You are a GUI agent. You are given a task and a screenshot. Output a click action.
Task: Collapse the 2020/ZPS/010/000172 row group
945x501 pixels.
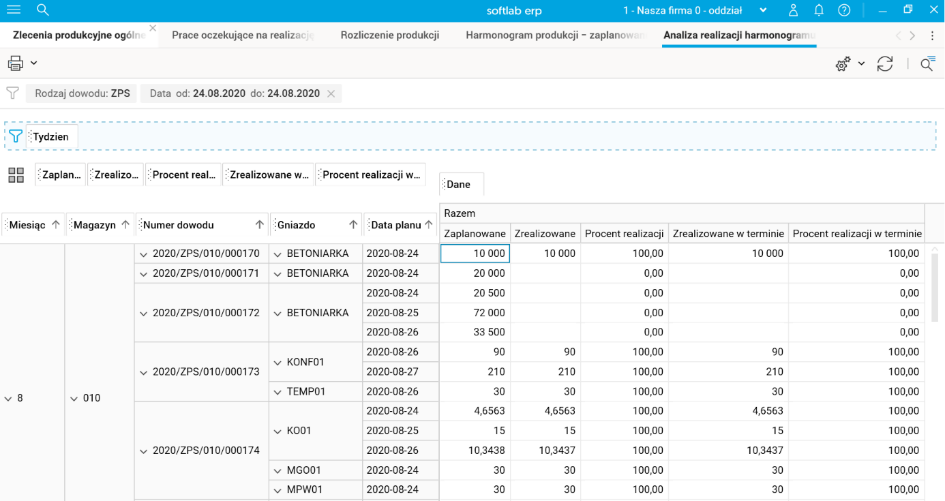tap(143, 313)
